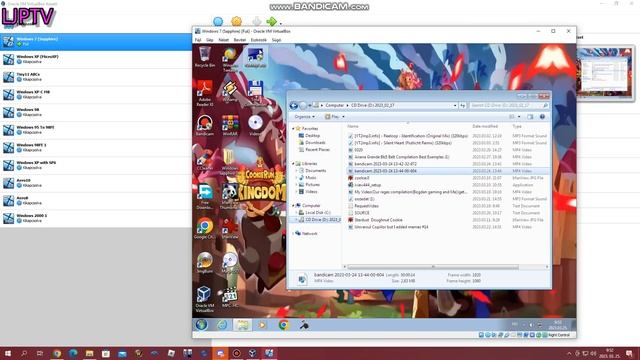
Task: Open the Súgó menu in VM window
Action: pyautogui.click(x=276, y=40)
